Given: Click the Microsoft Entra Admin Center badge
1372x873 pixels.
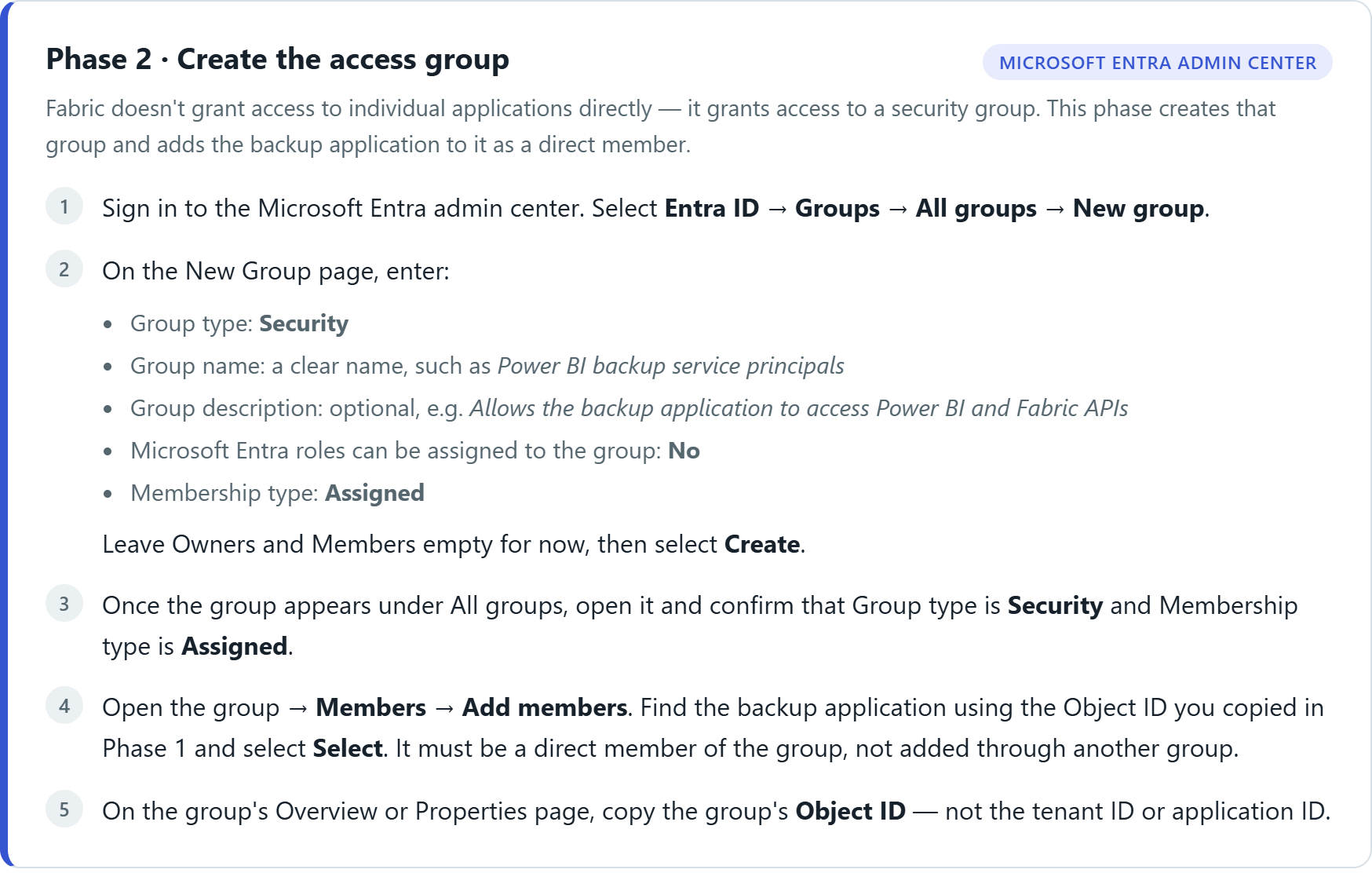Looking at the screenshot, I should pos(1157,62).
